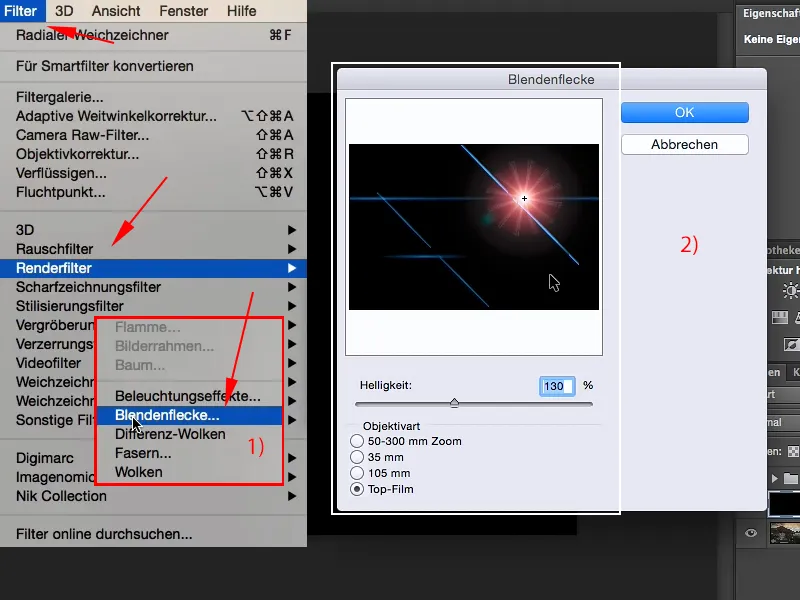Screen dimensions: 800x600
Task: Open the 3D menu in menu bar
Action: (x=64, y=11)
